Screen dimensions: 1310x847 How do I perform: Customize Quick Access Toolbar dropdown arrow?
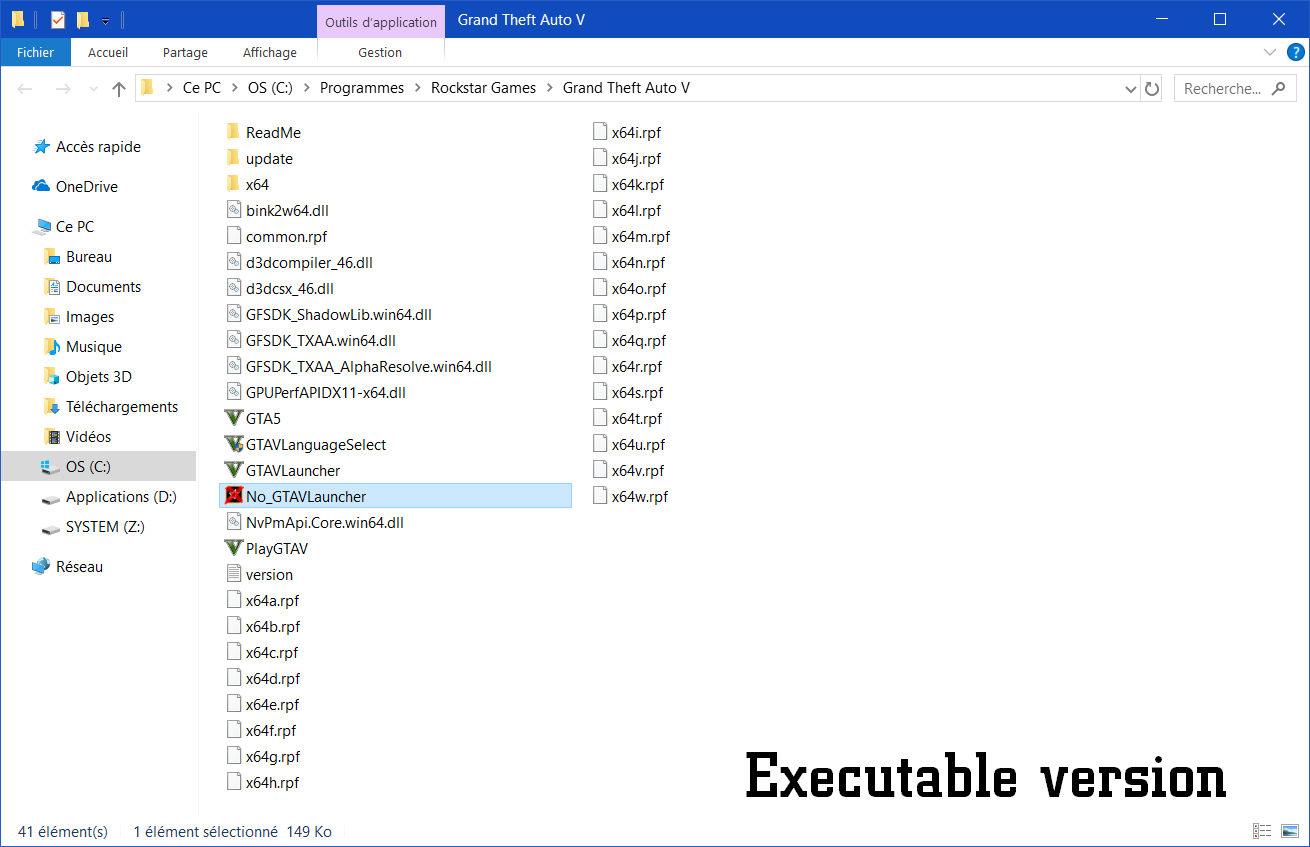(x=105, y=20)
